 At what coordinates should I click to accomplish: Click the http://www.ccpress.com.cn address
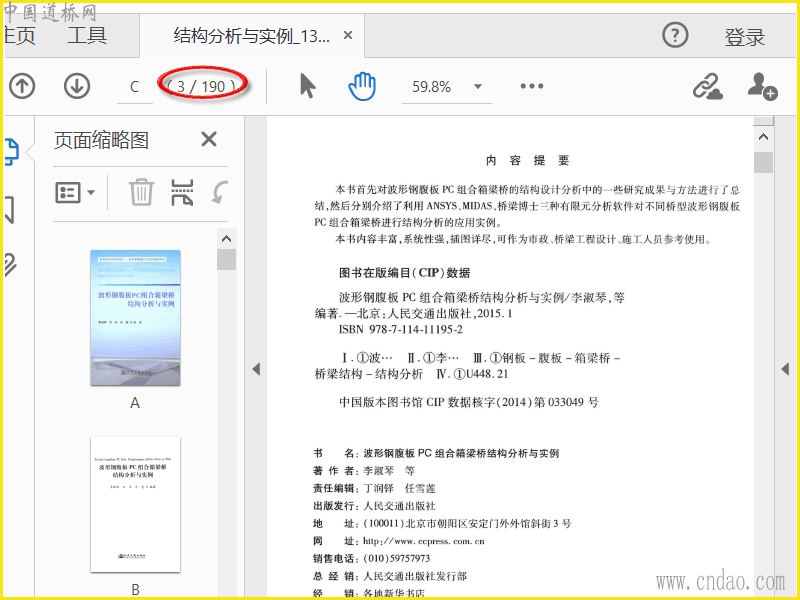pos(423,541)
